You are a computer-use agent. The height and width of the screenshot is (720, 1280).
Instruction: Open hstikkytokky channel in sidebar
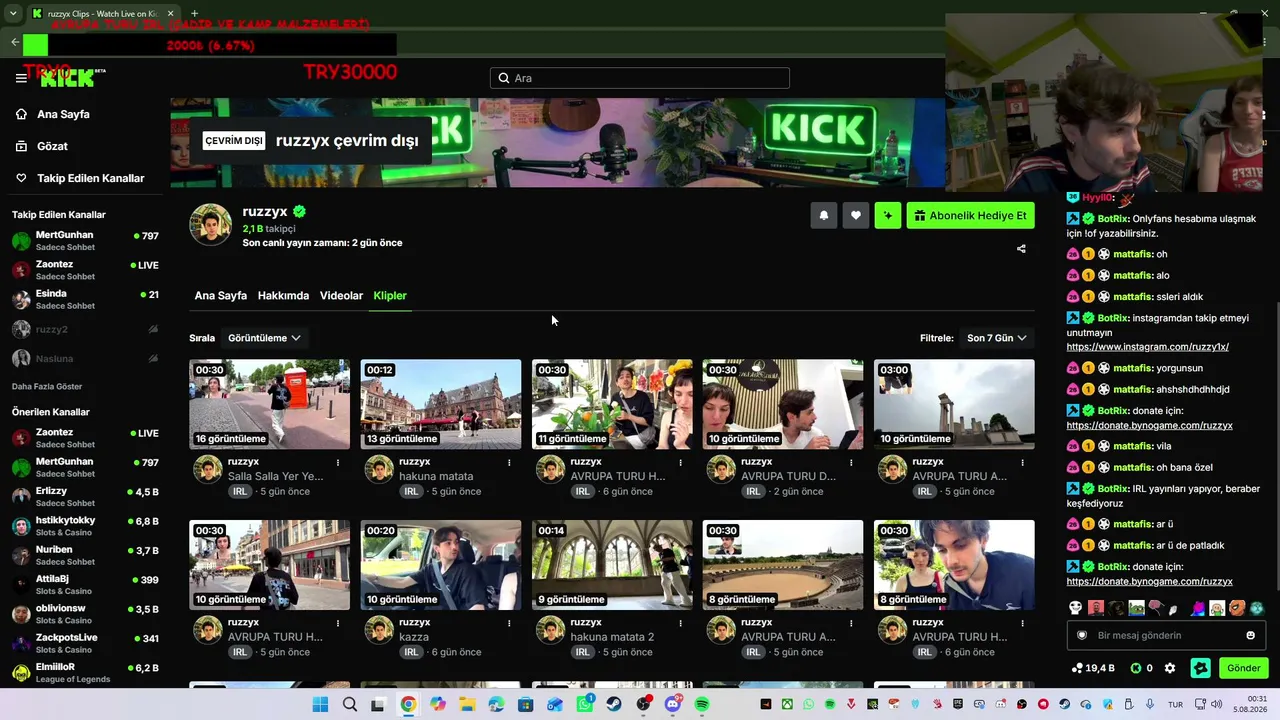[85, 526]
